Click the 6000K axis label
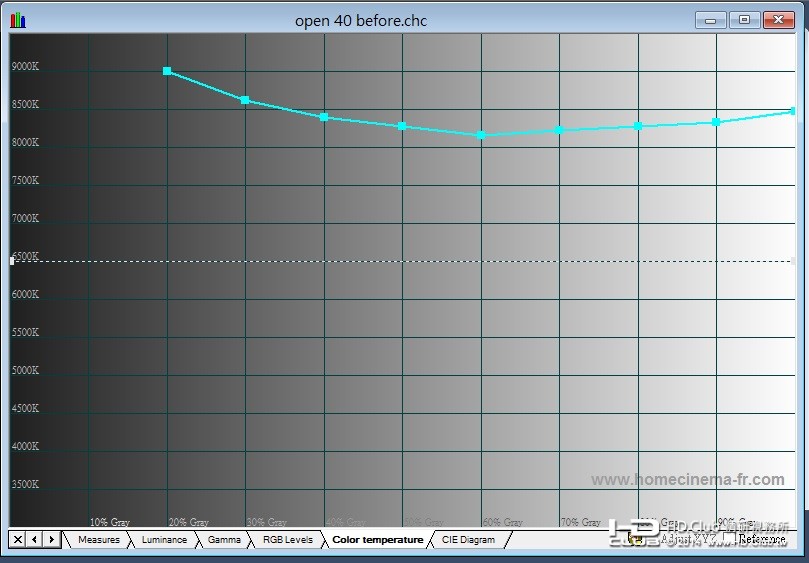809x563 pixels. pyautogui.click(x=25, y=294)
